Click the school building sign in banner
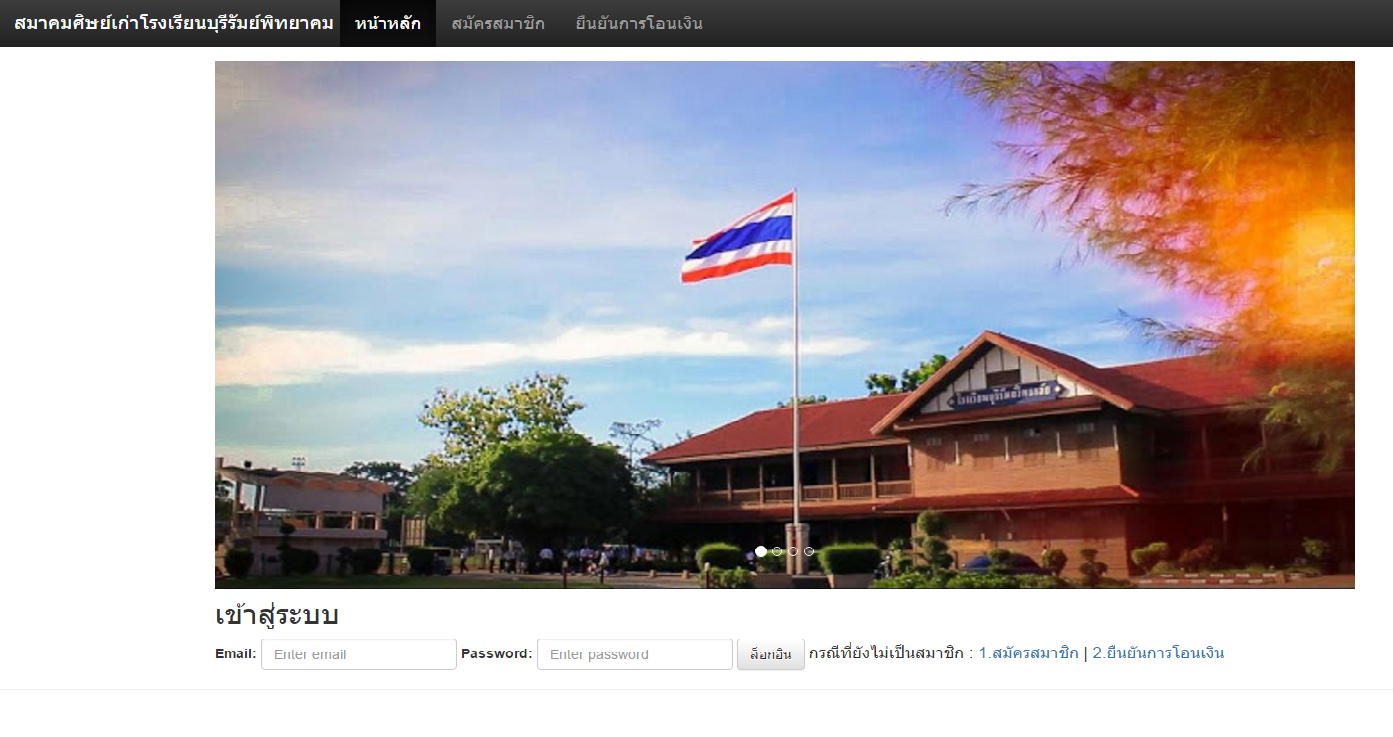The image size is (1393, 737). tap(1006, 394)
